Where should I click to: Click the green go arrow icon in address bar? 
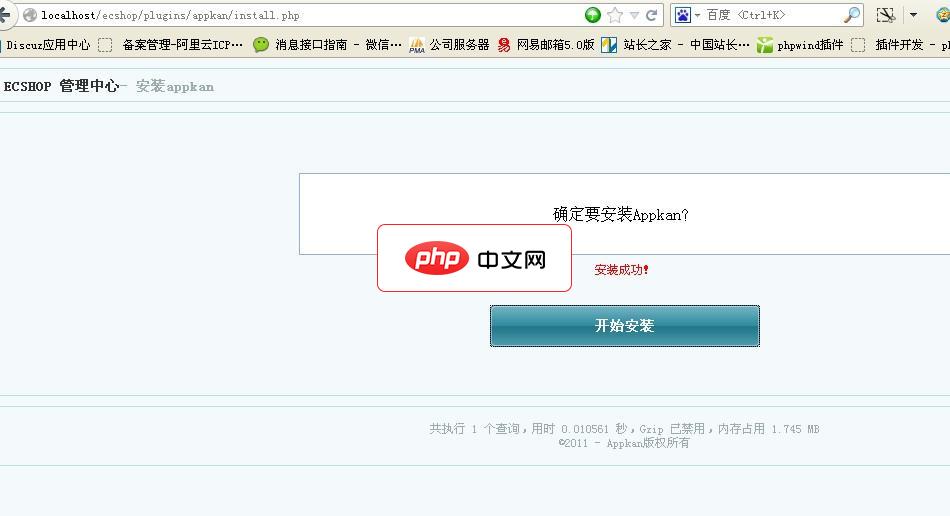(x=593, y=15)
